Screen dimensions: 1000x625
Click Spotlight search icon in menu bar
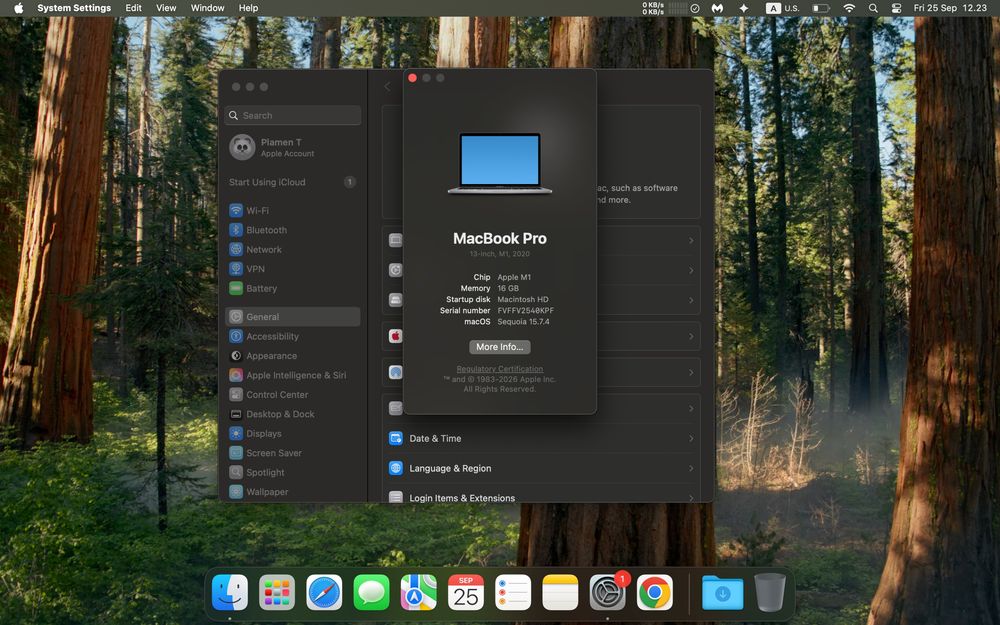(873, 8)
